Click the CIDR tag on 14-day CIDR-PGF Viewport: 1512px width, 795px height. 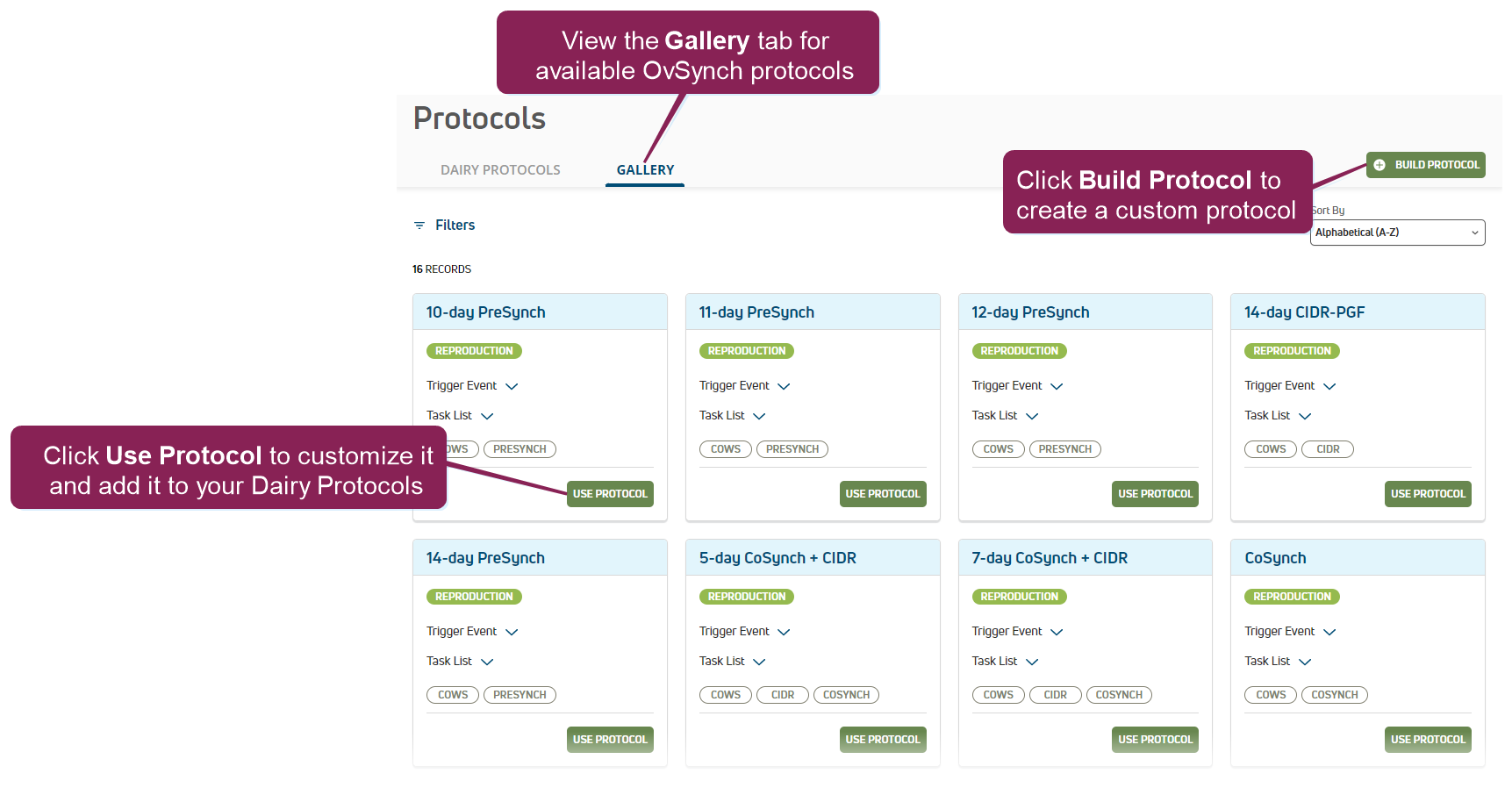click(1328, 449)
